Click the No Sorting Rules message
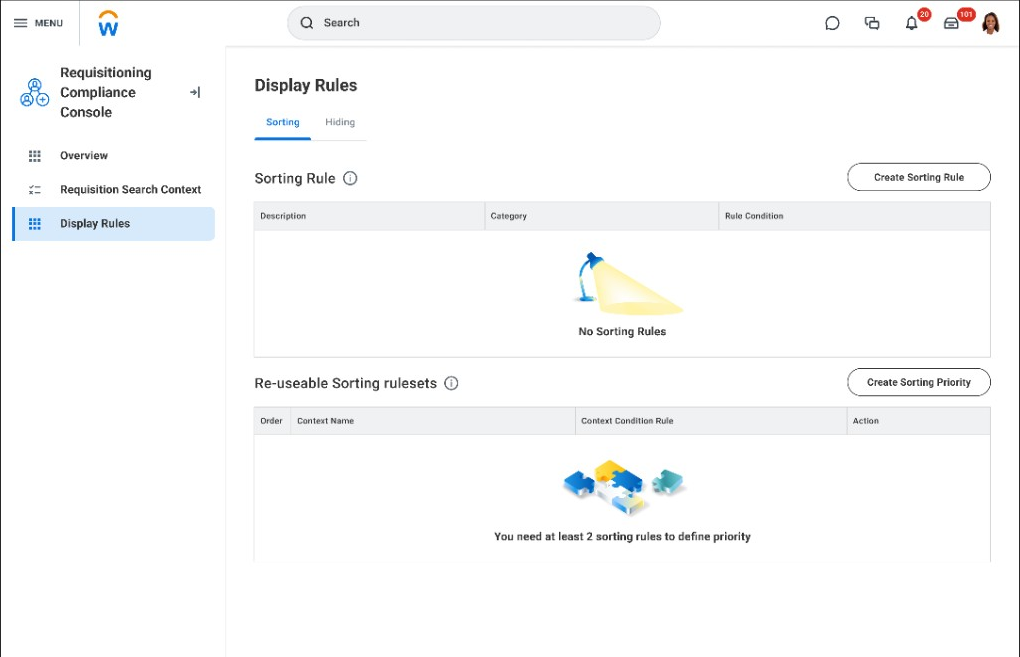1020x657 pixels. click(x=622, y=331)
